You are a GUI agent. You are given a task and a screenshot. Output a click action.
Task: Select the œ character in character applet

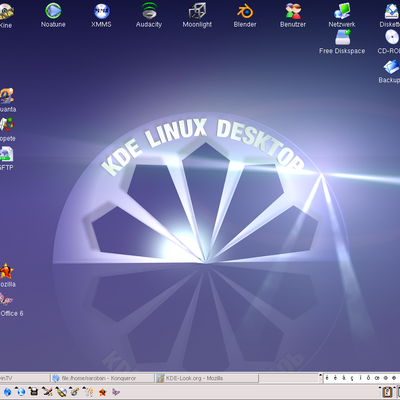(x=377, y=378)
